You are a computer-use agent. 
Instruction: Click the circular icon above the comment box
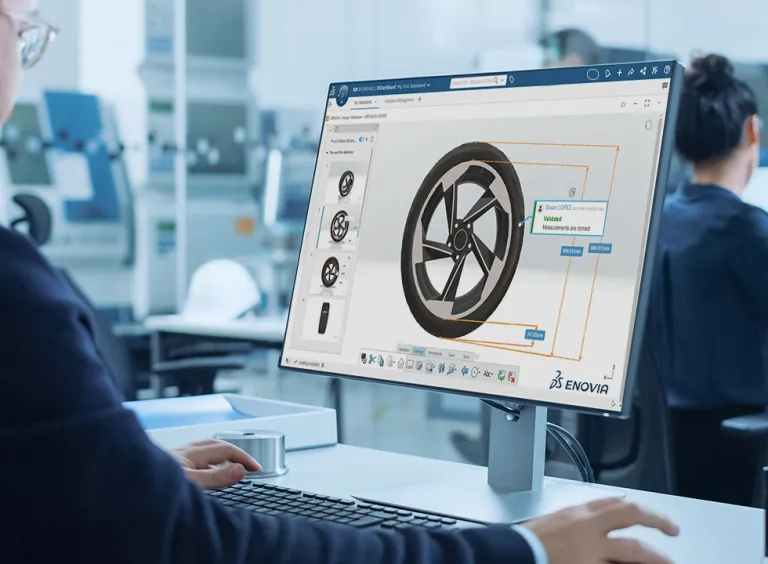tap(571, 191)
